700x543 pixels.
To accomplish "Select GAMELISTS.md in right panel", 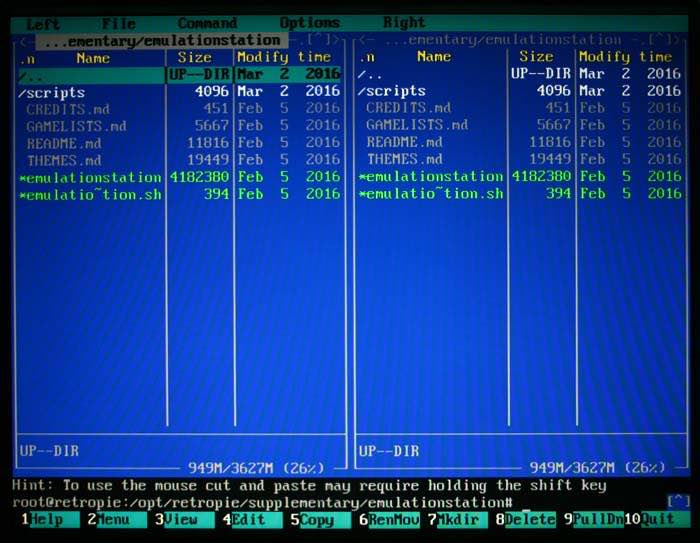I will [520, 125].
